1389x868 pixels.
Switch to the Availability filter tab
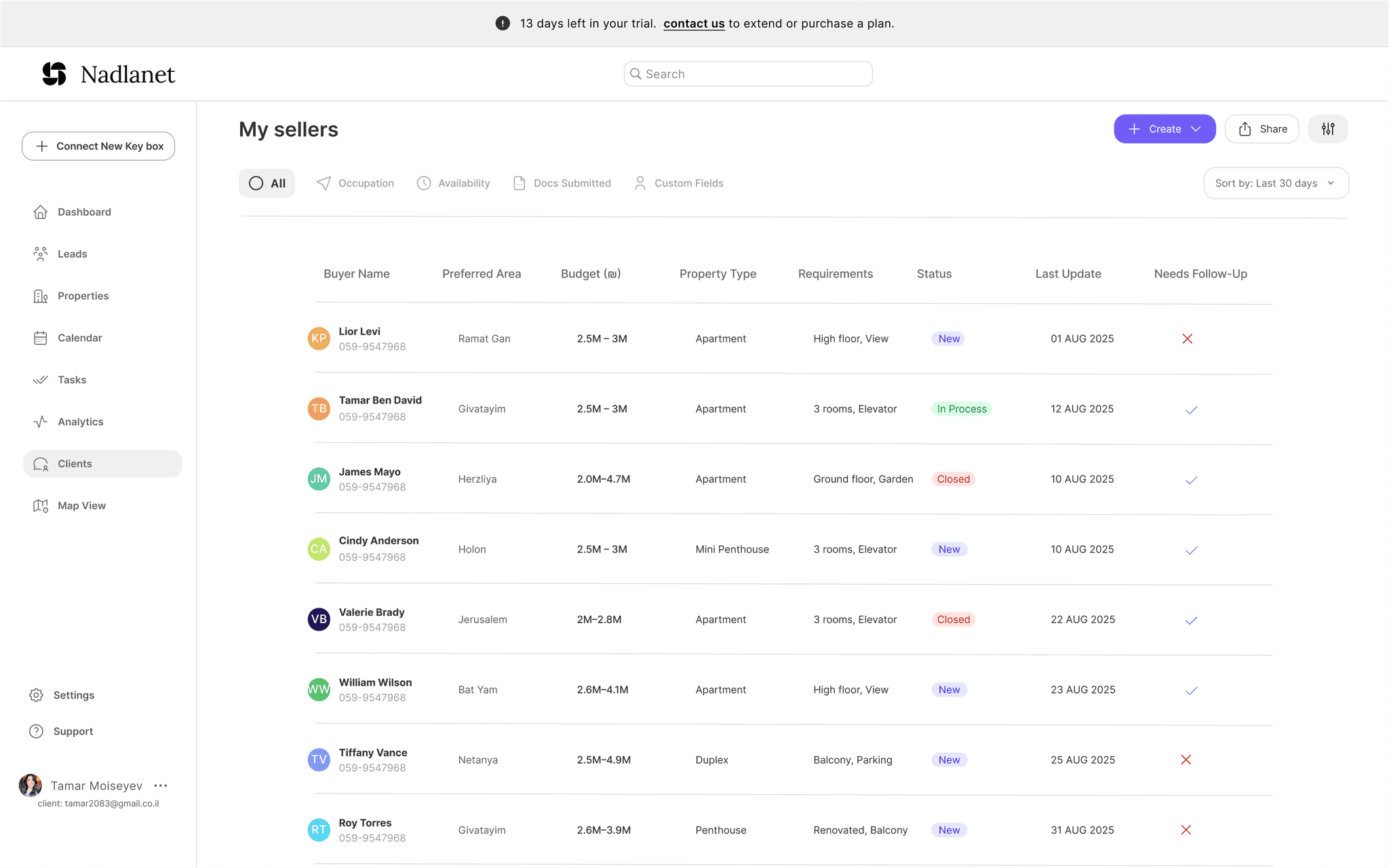click(453, 183)
